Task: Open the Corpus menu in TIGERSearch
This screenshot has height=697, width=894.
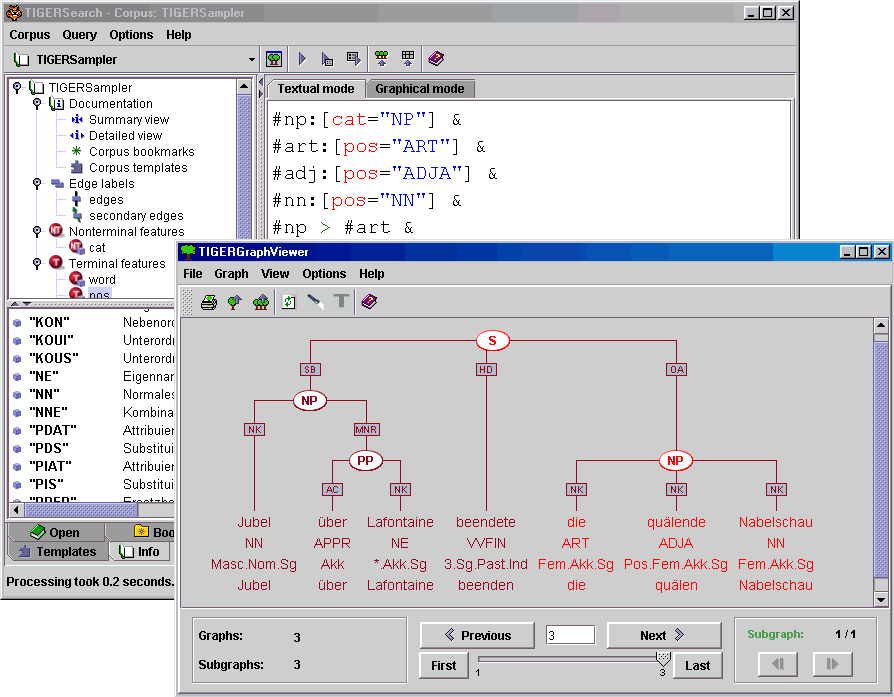Action: [30, 35]
